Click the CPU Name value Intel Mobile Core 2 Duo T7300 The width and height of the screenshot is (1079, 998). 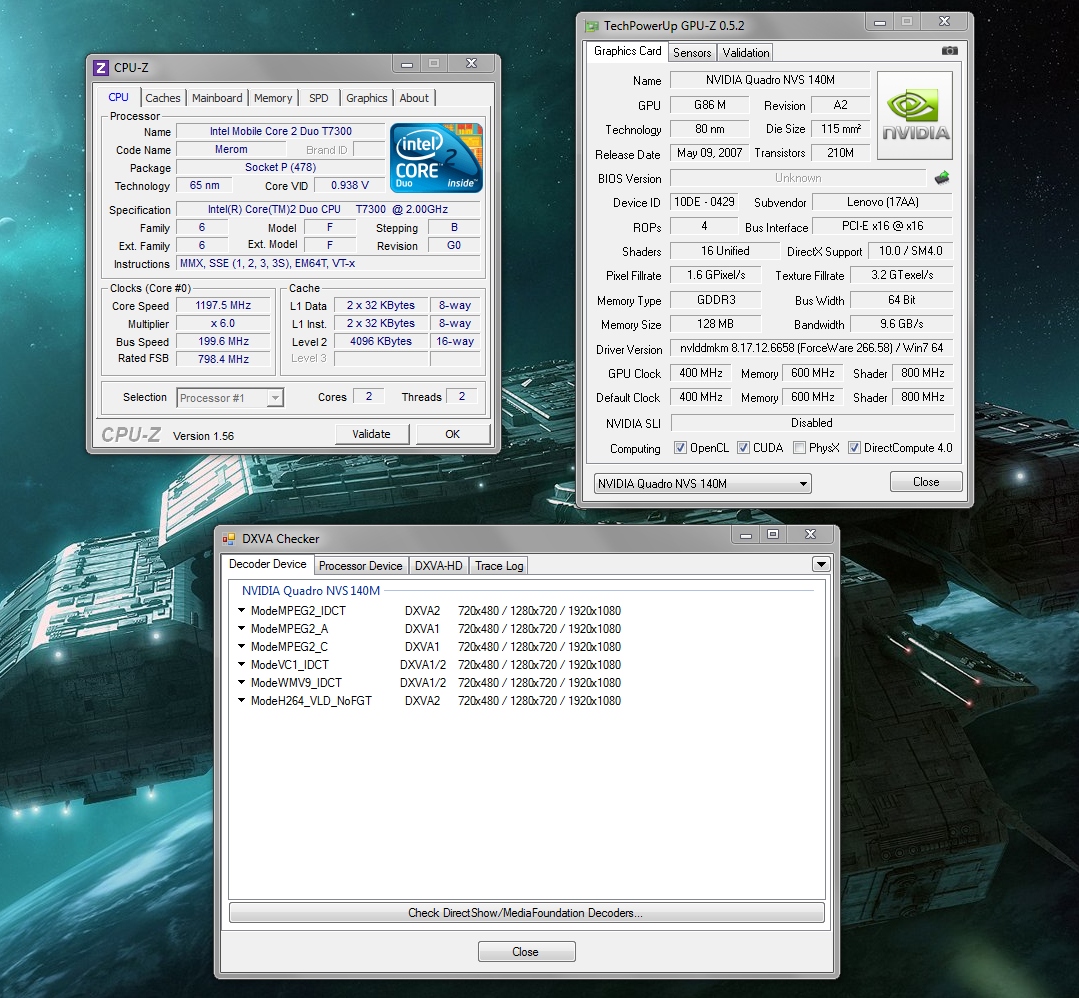click(x=281, y=131)
